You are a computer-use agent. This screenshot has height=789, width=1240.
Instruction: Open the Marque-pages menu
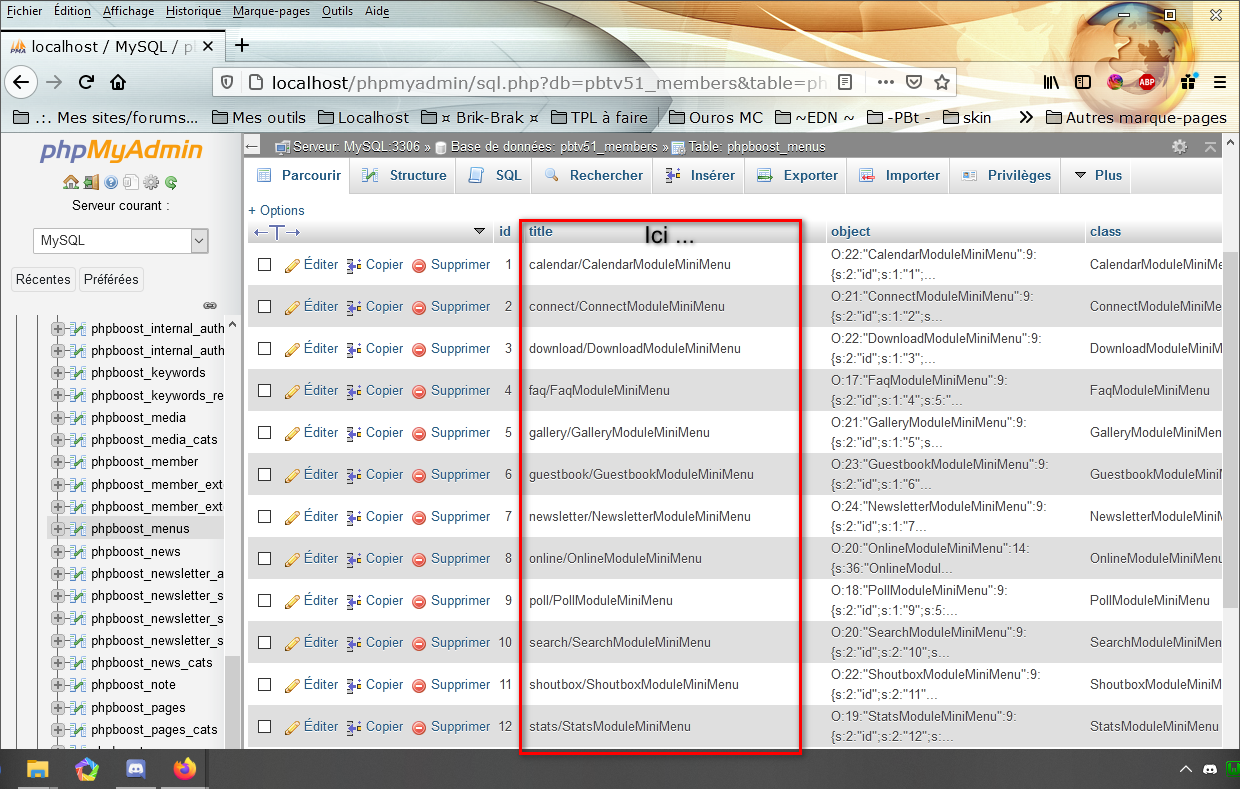[x=270, y=11]
